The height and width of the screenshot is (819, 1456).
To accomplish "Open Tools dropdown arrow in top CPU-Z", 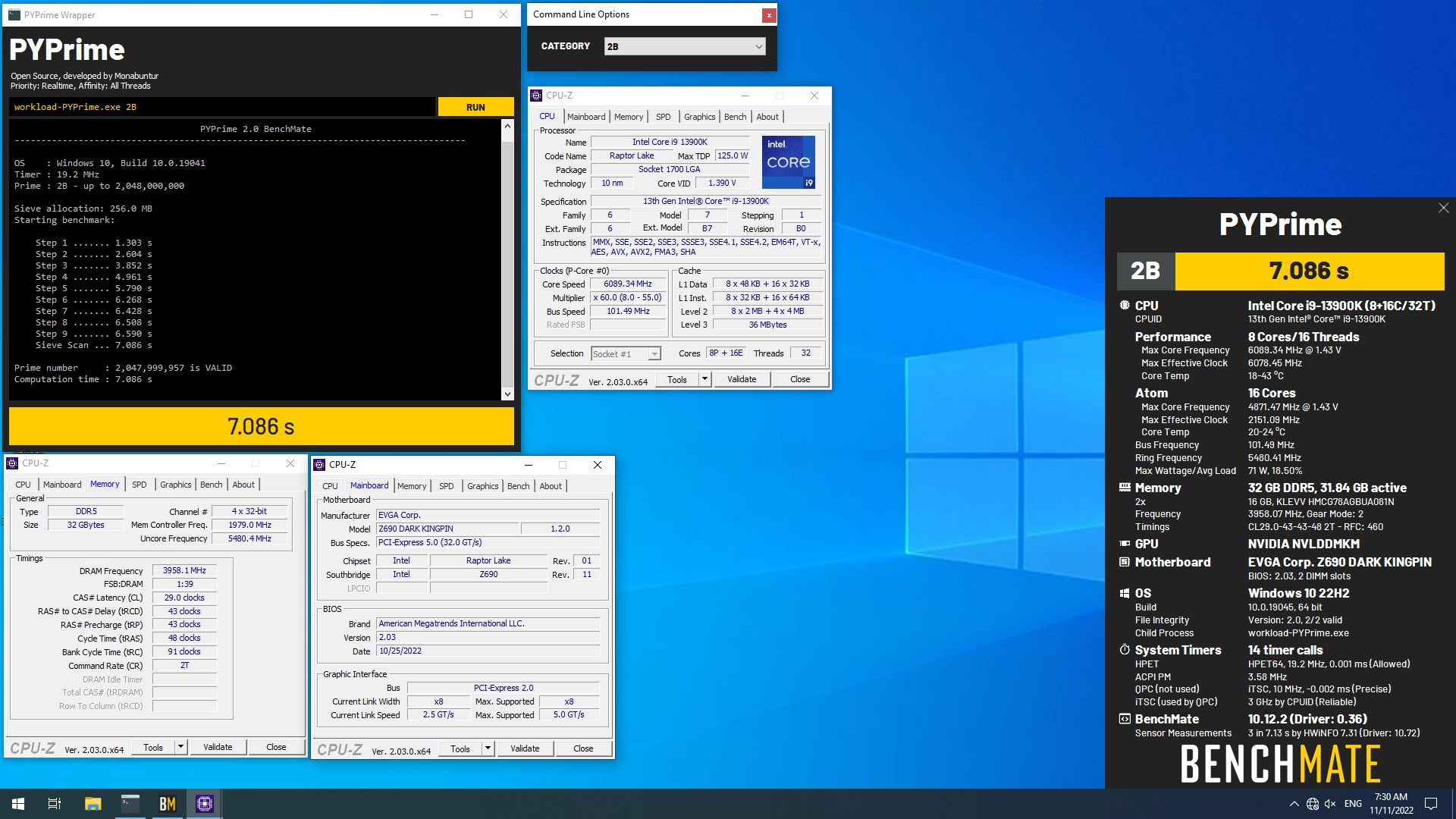I will (x=704, y=379).
